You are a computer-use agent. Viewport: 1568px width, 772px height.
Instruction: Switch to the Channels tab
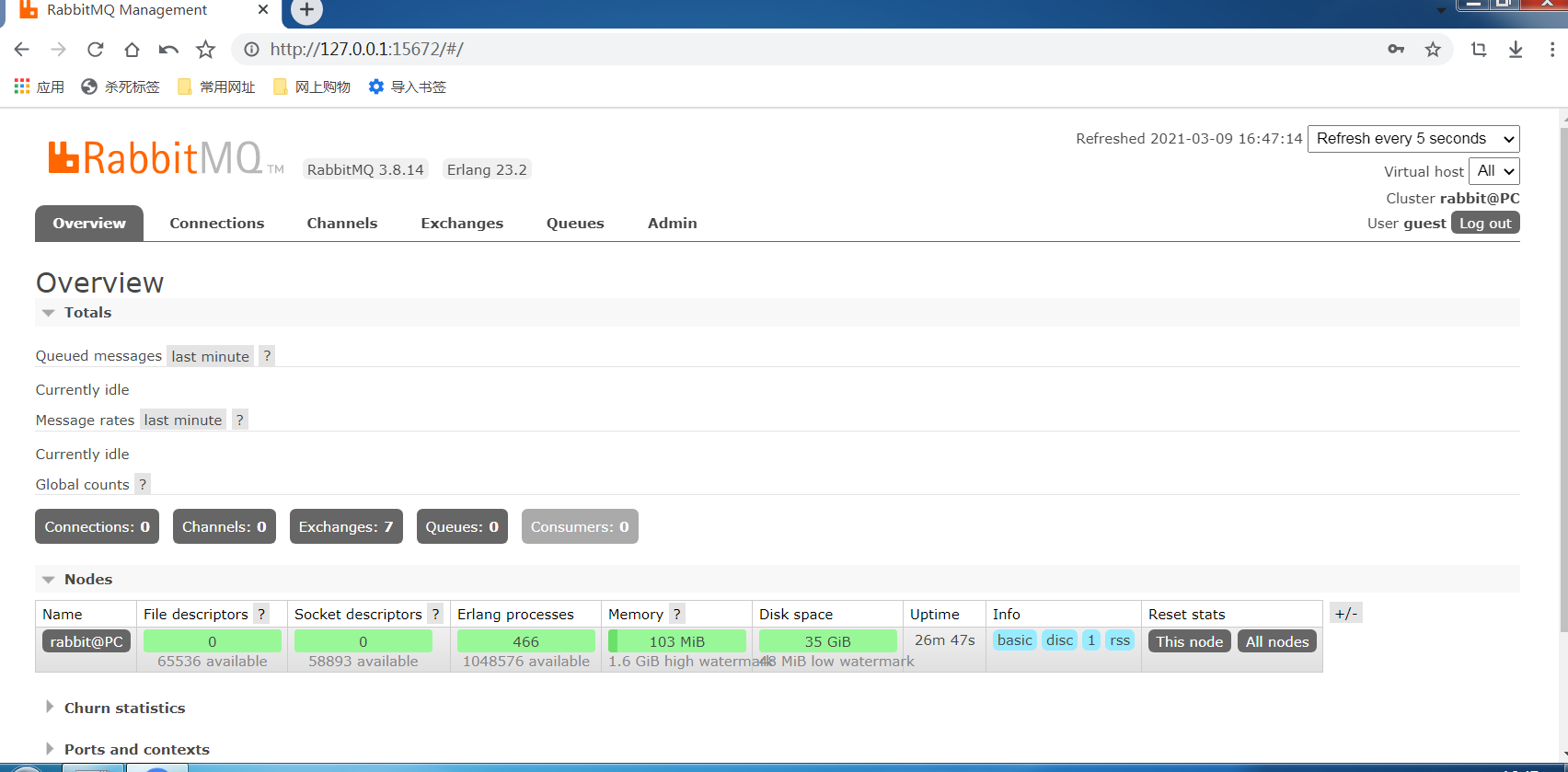pyautogui.click(x=342, y=224)
